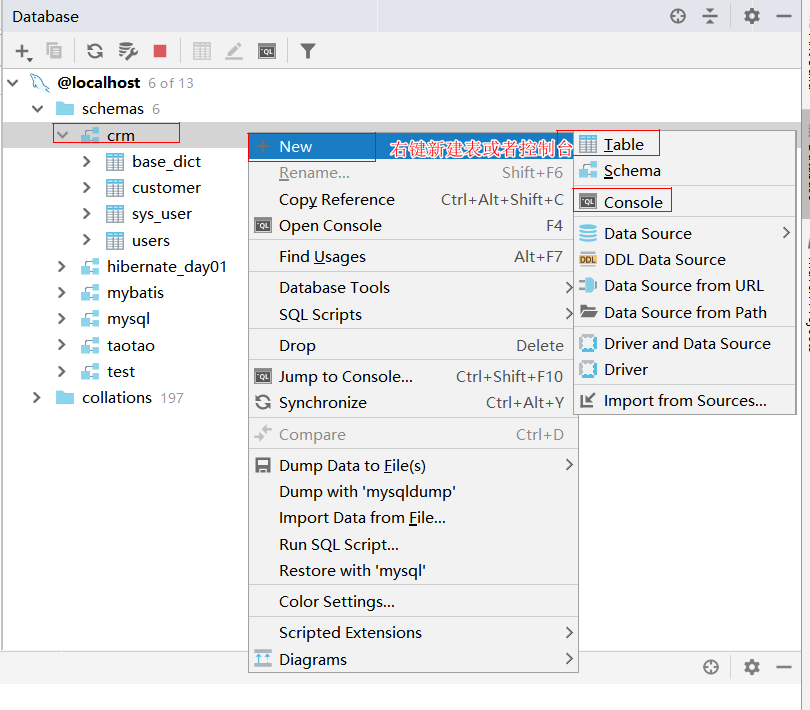Select Drop from the context menu

[x=413, y=346]
